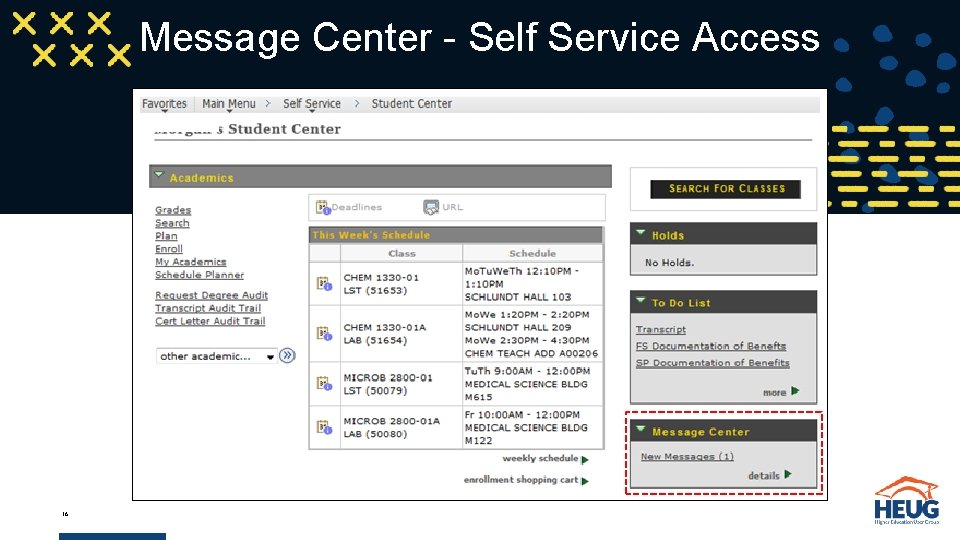This screenshot has height=540, width=960.
Task: Click the weekly schedule green arrow
Action: point(585,459)
